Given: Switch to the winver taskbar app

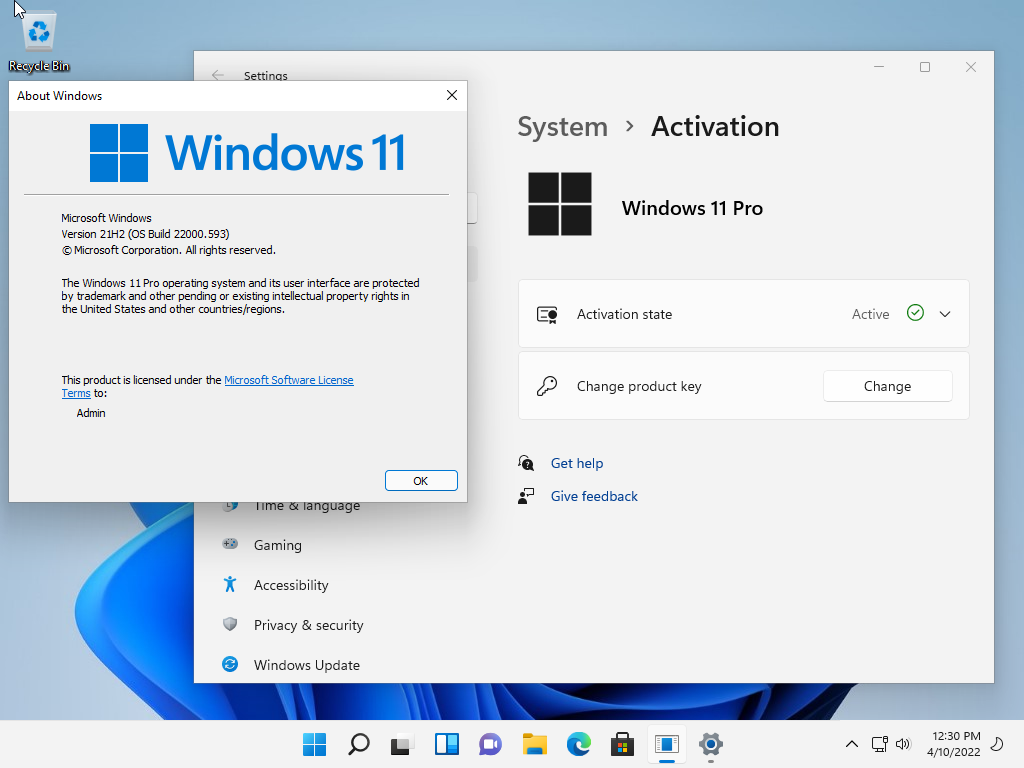Looking at the screenshot, I should 667,744.
